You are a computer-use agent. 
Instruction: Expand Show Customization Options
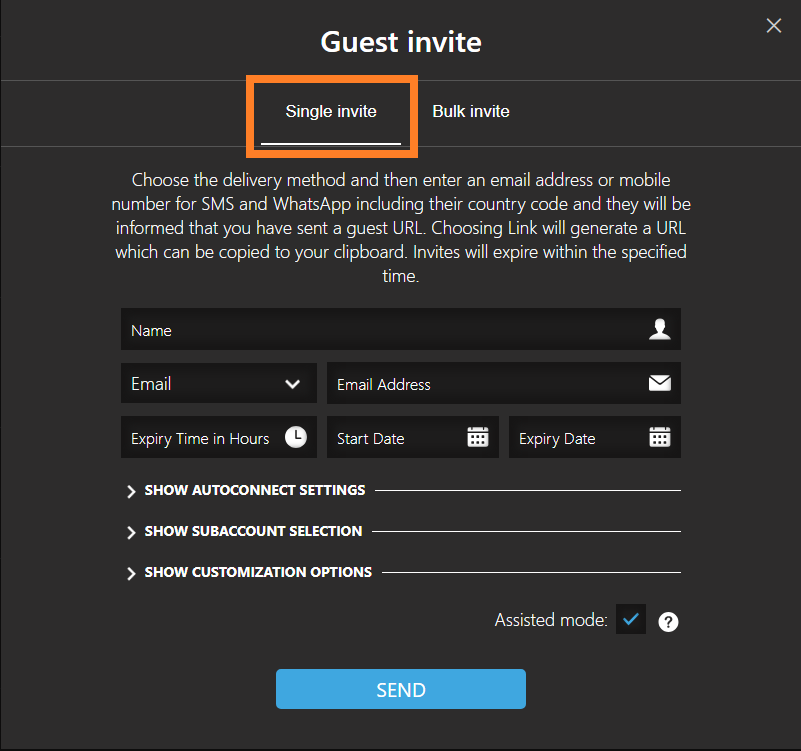tap(250, 571)
